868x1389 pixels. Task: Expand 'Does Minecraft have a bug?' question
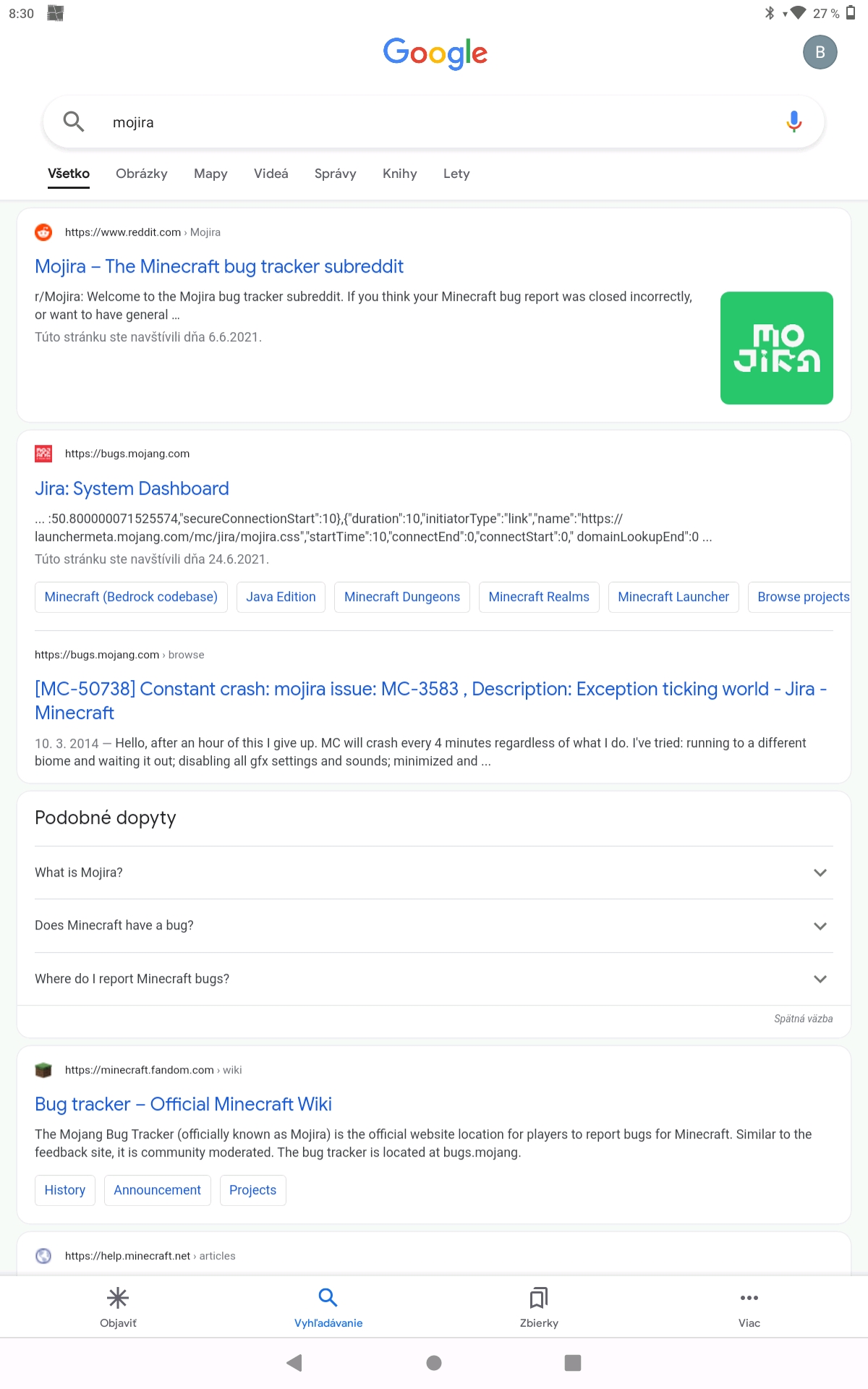click(x=434, y=925)
